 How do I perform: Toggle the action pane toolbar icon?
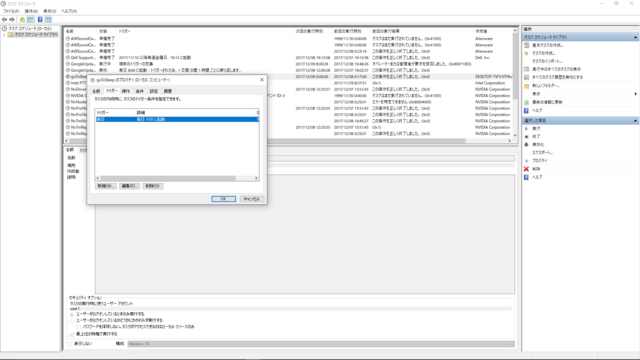(x=48, y=20)
